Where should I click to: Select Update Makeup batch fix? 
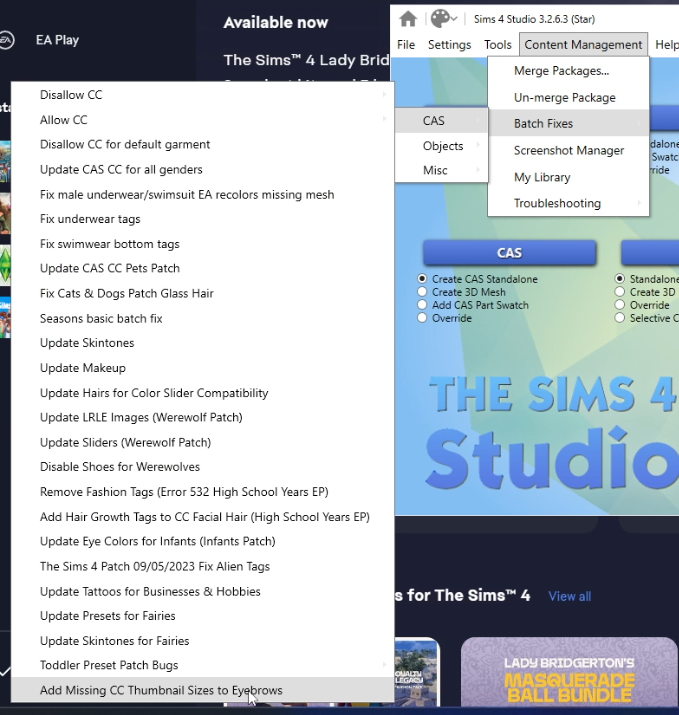pyautogui.click(x=202, y=368)
